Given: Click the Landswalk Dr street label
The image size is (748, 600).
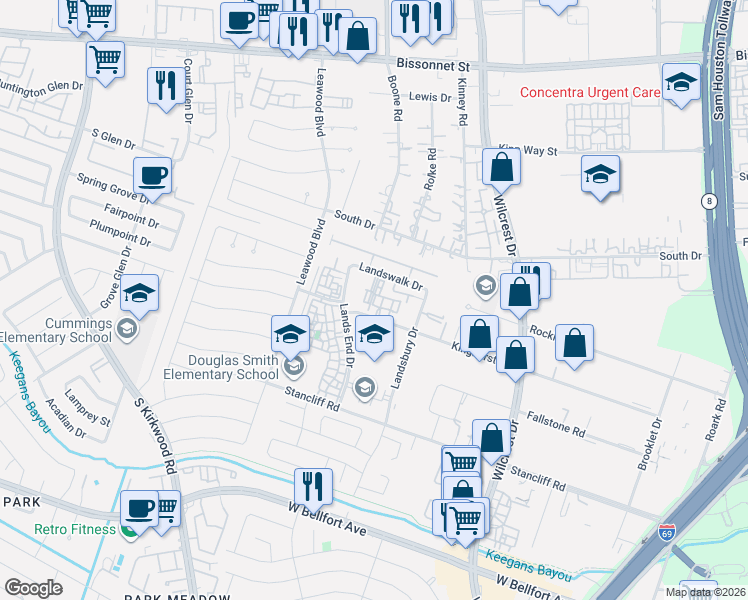Looking at the screenshot, I should (391, 277).
